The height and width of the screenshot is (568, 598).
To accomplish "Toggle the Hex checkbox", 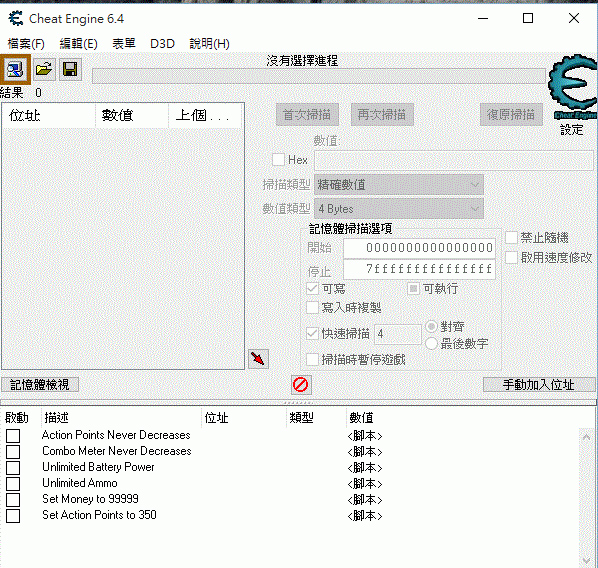I will coord(278,159).
